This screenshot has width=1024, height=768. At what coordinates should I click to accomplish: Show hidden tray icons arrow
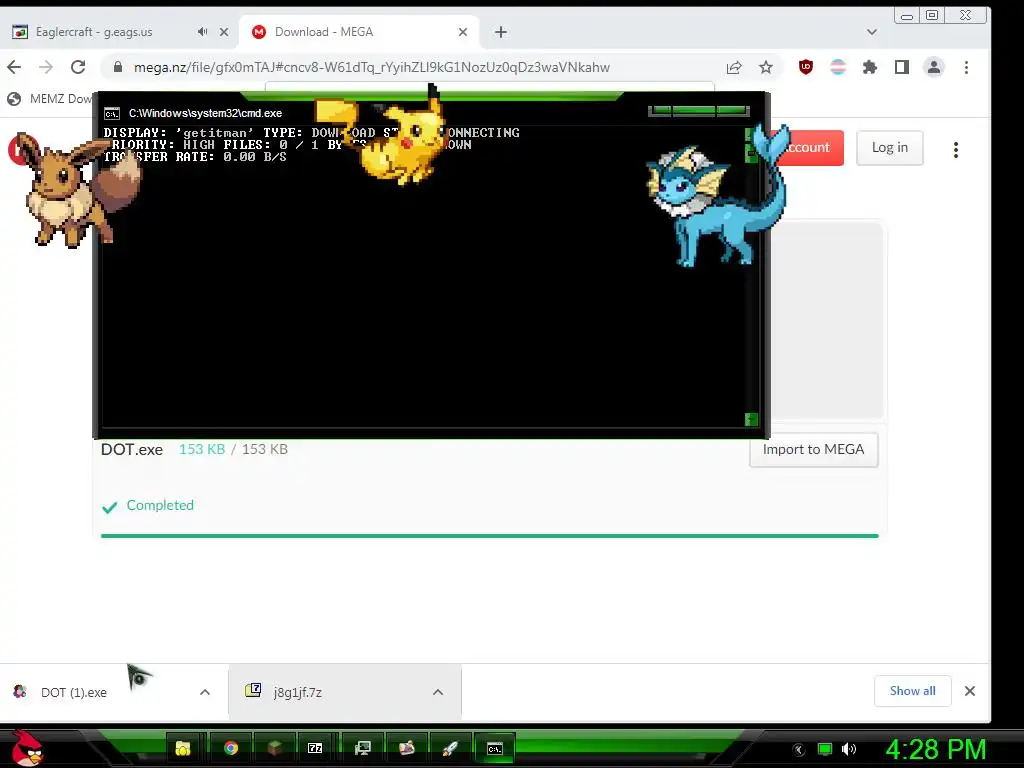[x=798, y=750]
